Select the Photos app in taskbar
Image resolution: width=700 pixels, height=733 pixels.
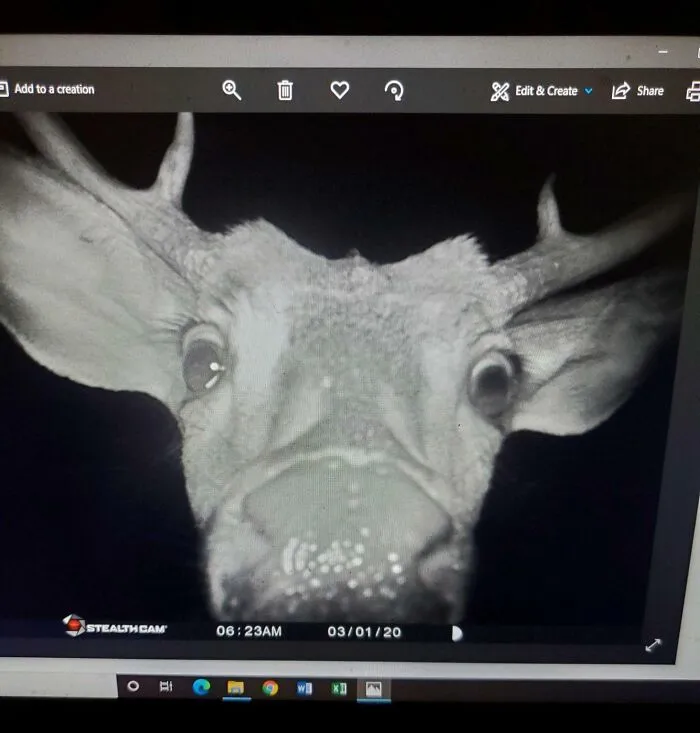373,689
